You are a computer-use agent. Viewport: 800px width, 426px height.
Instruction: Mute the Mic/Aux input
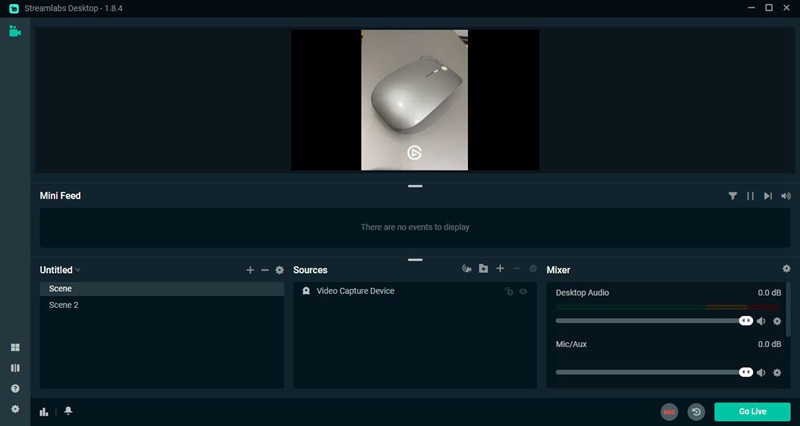[x=761, y=373]
